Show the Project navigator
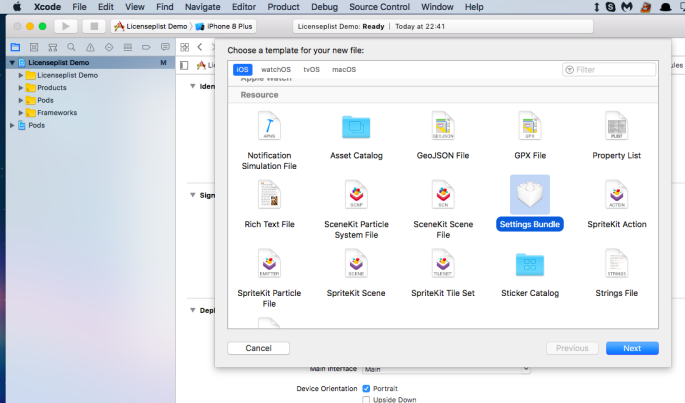 (x=15, y=47)
